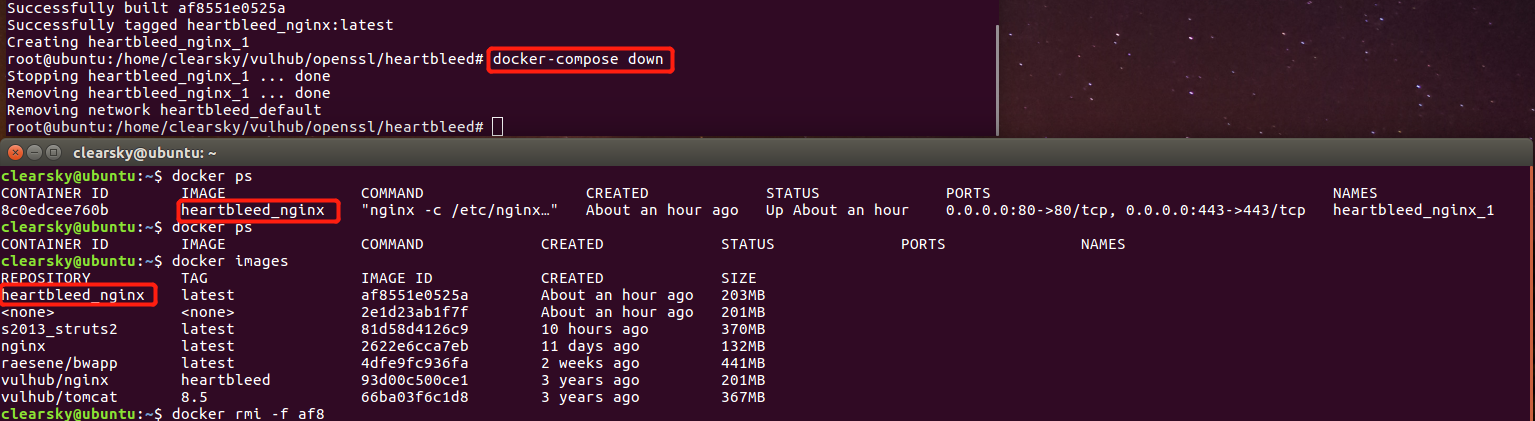This screenshot has width=1535, height=421.
Task: Click 'Removing heartbleed_nginx_1 ... done' line
Action: [x=168, y=93]
